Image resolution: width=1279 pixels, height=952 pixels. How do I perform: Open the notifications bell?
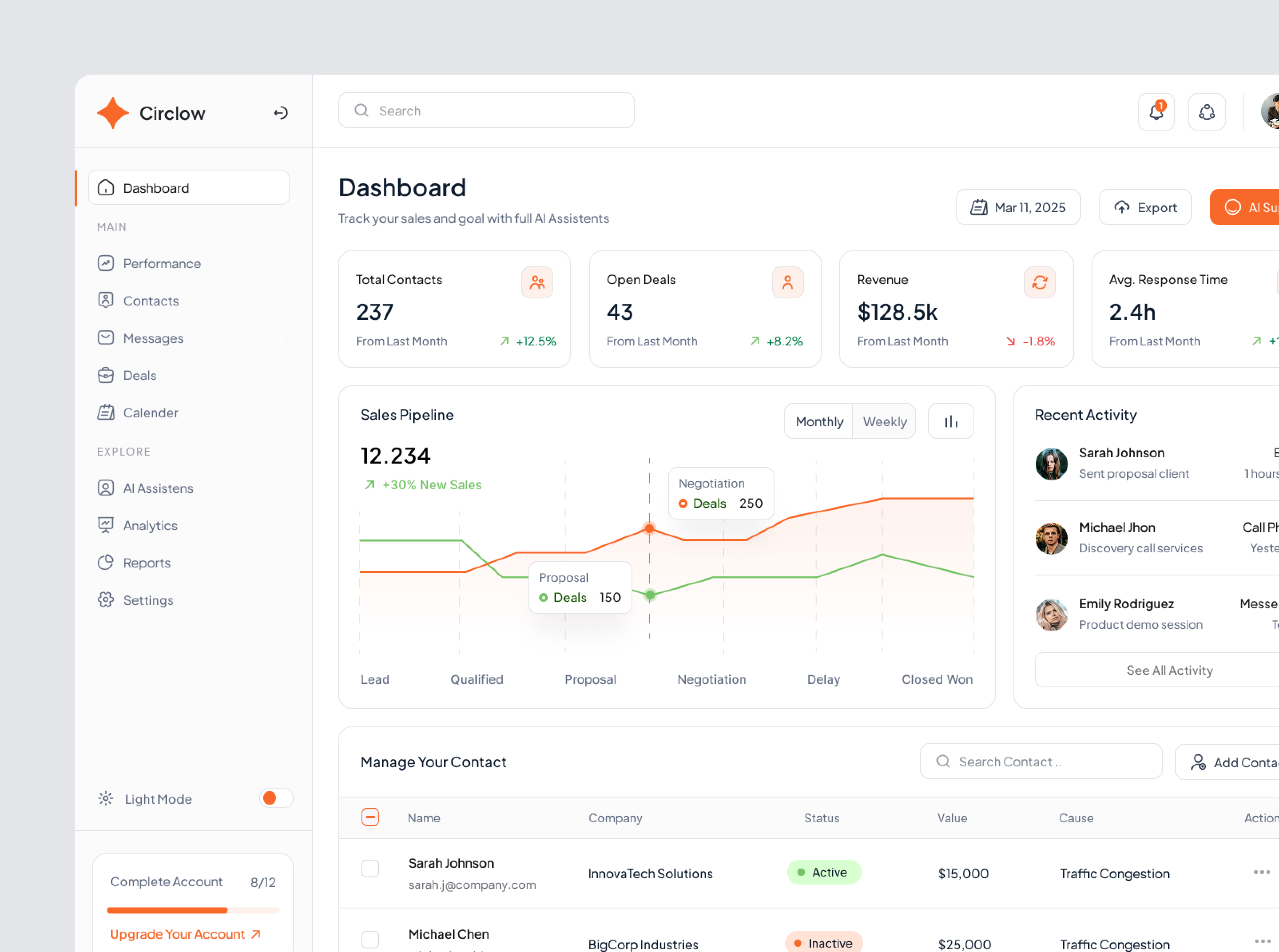(x=1156, y=111)
